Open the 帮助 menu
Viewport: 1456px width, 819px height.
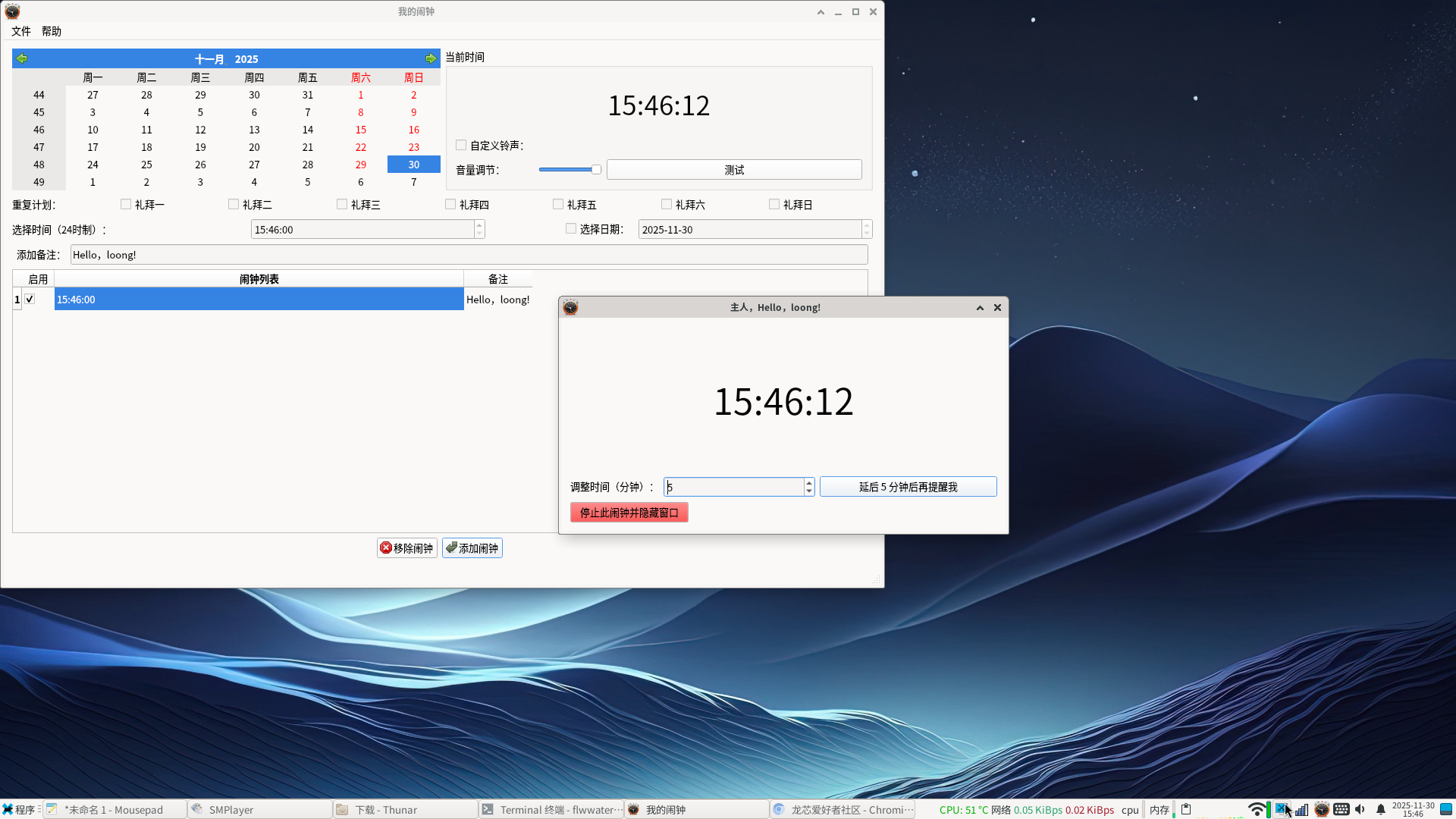point(52,31)
